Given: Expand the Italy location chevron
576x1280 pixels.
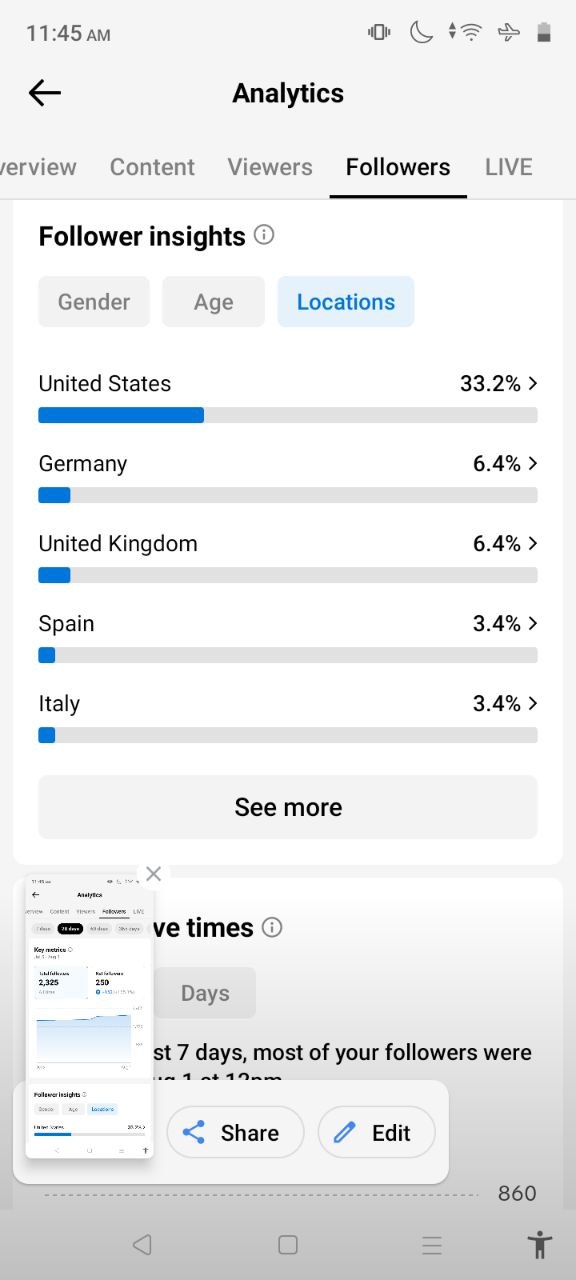Looking at the screenshot, I should (x=533, y=703).
